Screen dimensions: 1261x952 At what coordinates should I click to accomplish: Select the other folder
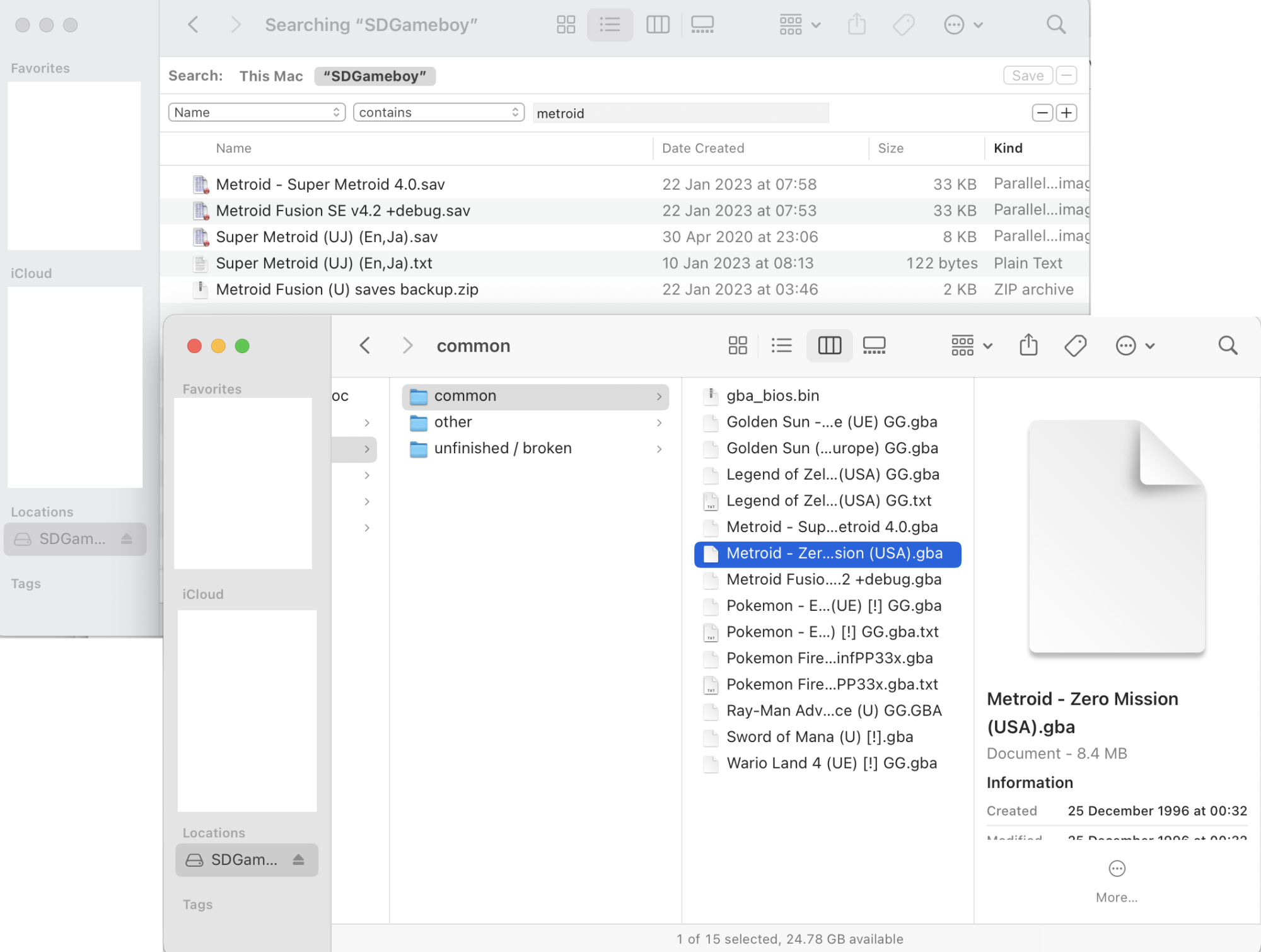535,422
